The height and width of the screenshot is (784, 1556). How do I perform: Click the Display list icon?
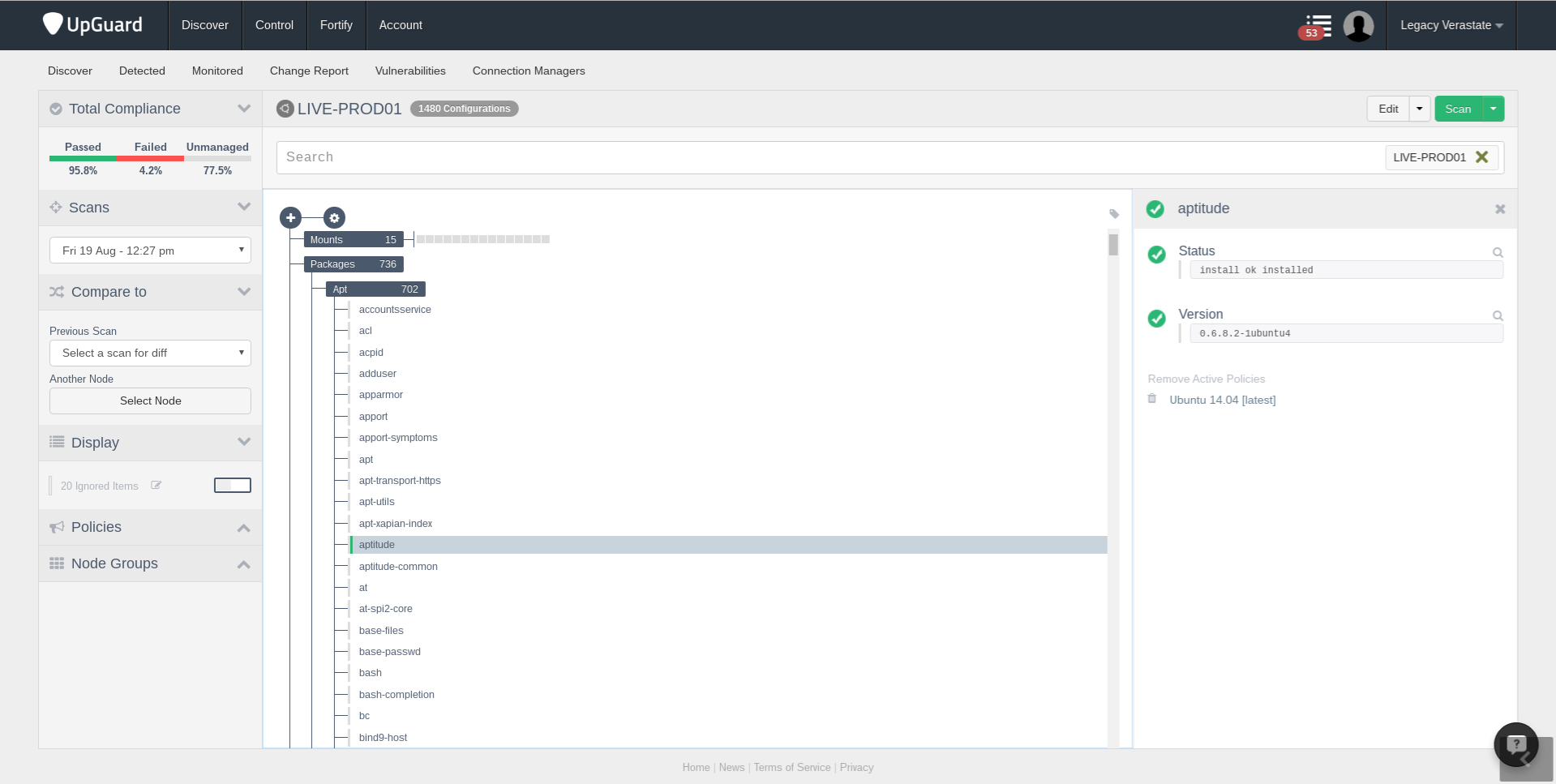click(x=57, y=442)
